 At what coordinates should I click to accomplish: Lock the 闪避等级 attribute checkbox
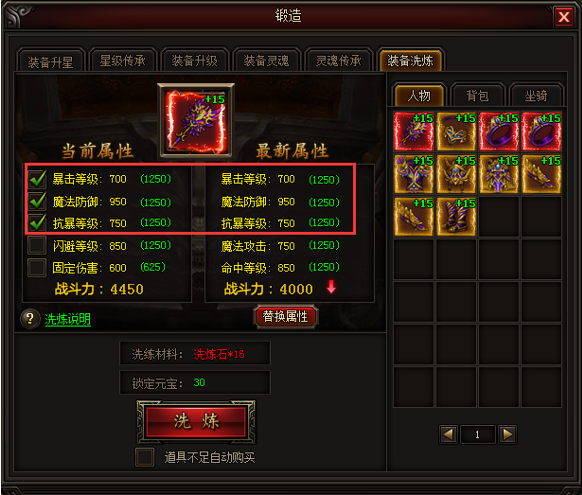(37, 246)
